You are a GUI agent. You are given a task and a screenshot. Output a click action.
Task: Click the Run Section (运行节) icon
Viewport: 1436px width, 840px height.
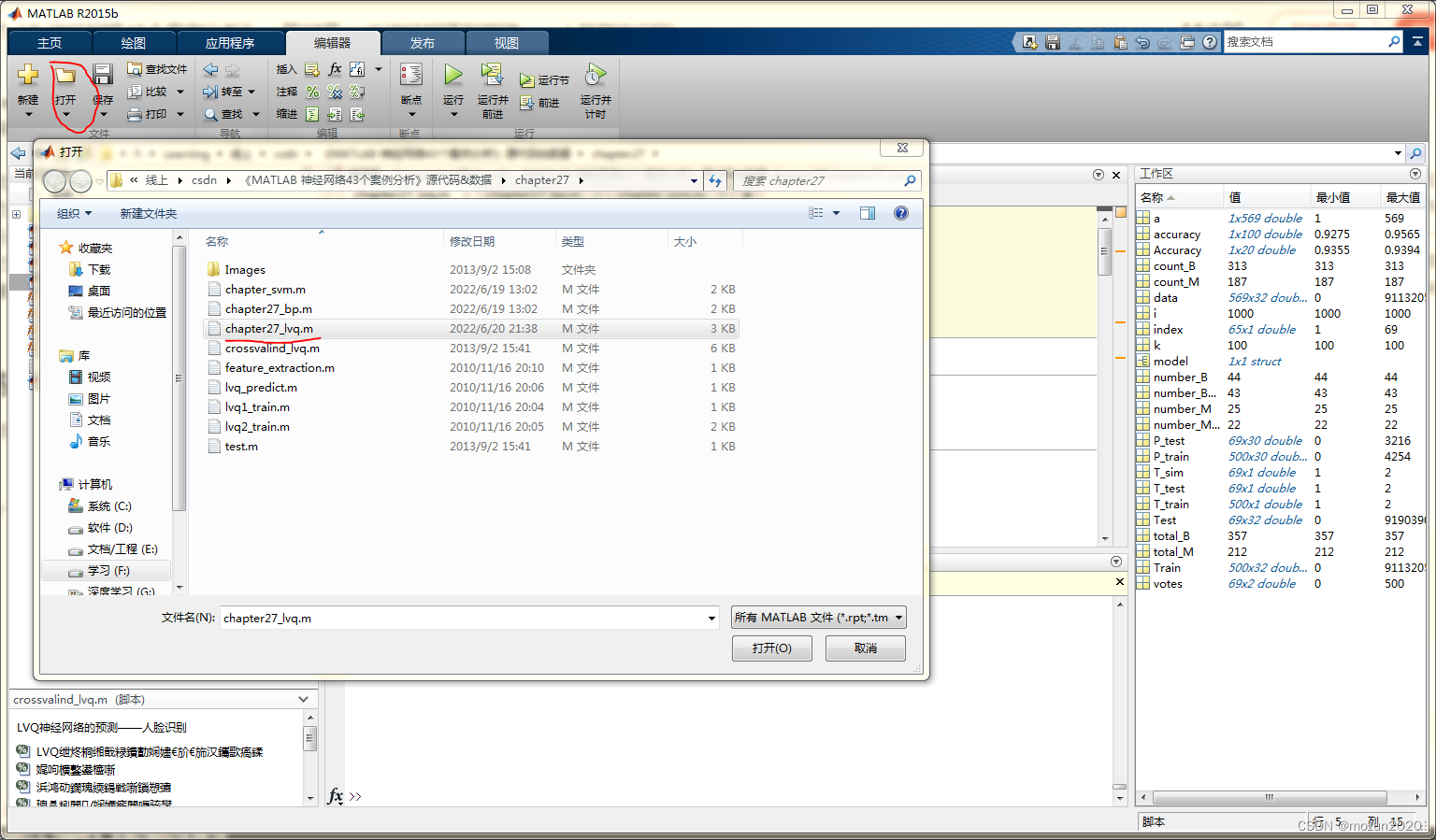point(527,80)
